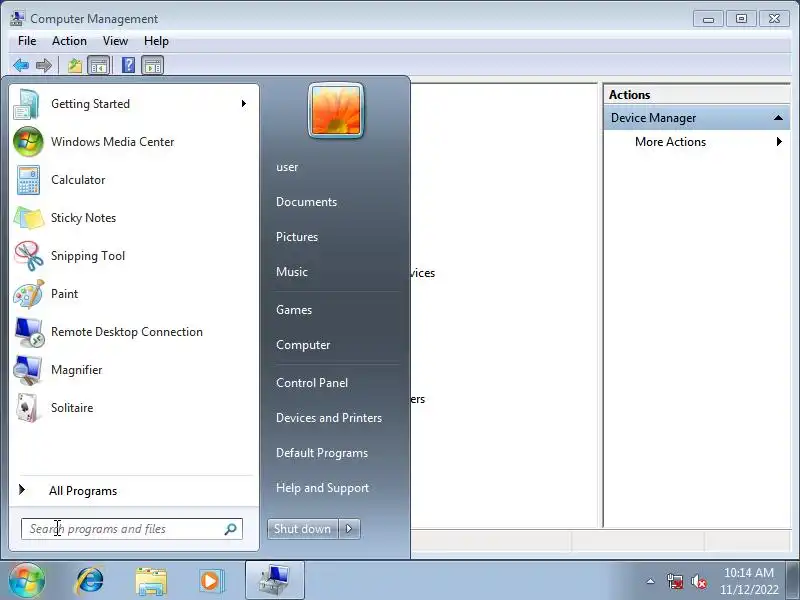Click Computer Management taskbar button
The width and height of the screenshot is (800, 600).
point(274,580)
